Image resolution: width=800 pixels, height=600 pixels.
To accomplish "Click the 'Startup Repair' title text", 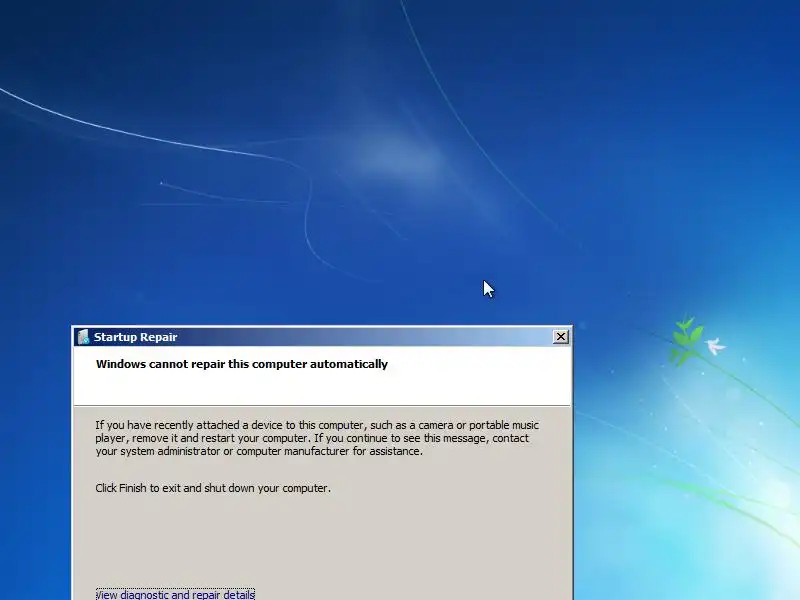I will (135, 337).
